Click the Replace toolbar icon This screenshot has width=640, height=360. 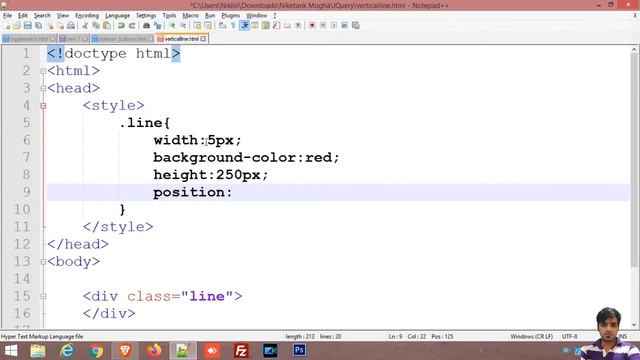pyautogui.click(x=157, y=26)
